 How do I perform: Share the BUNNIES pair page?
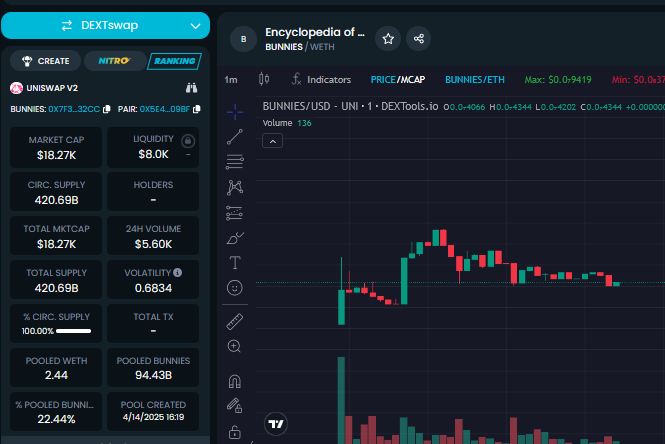(419, 39)
